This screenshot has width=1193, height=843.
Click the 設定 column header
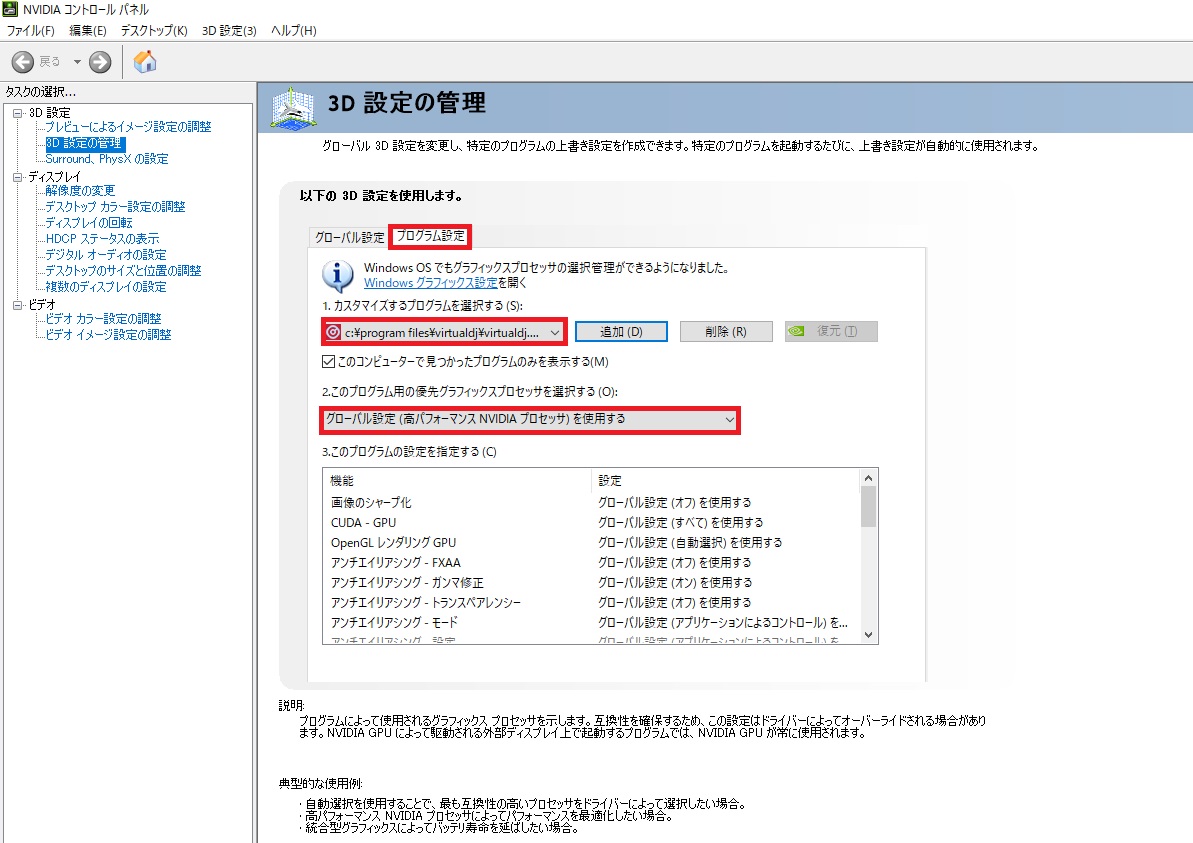click(x=726, y=481)
